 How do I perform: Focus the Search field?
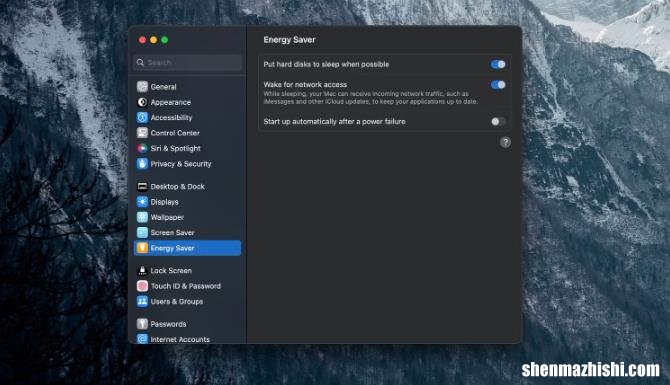188,62
